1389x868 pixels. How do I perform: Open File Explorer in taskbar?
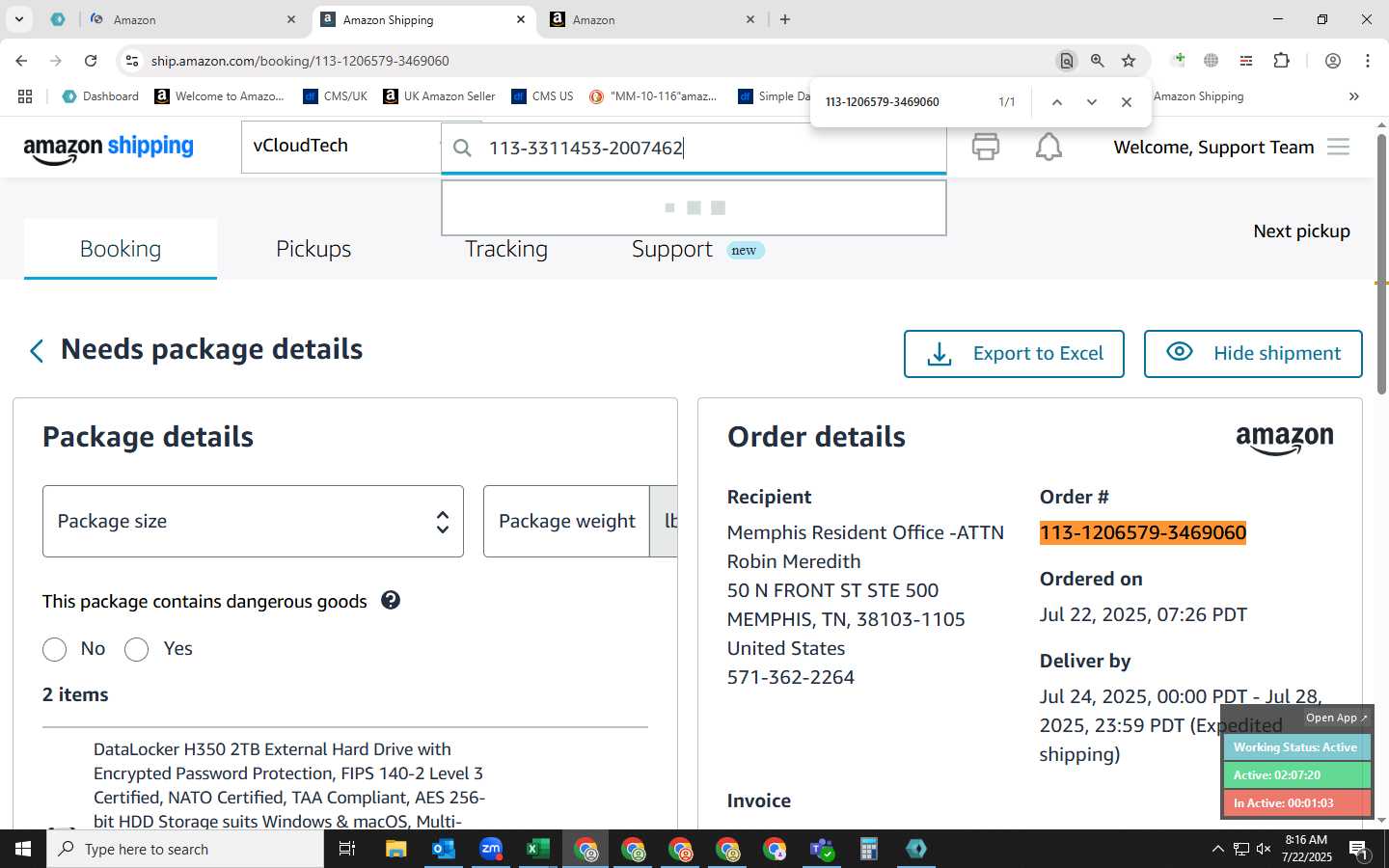(x=396, y=849)
